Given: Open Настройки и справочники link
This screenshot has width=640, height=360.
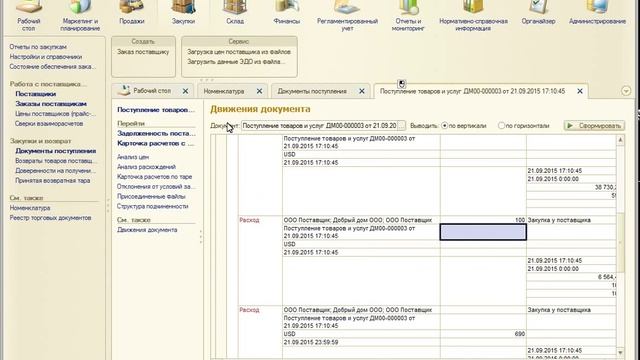Looking at the screenshot, I should 46,57.
